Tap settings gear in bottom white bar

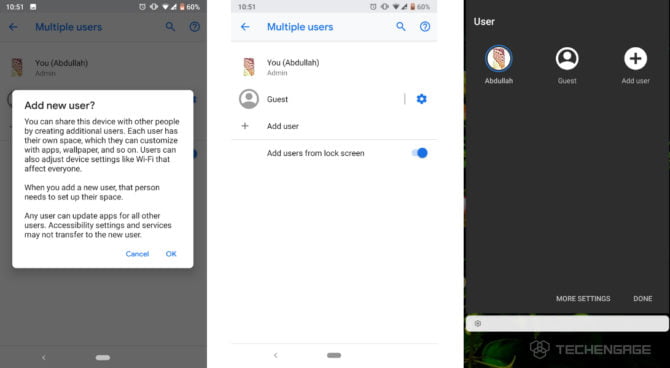click(x=478, y=324)
